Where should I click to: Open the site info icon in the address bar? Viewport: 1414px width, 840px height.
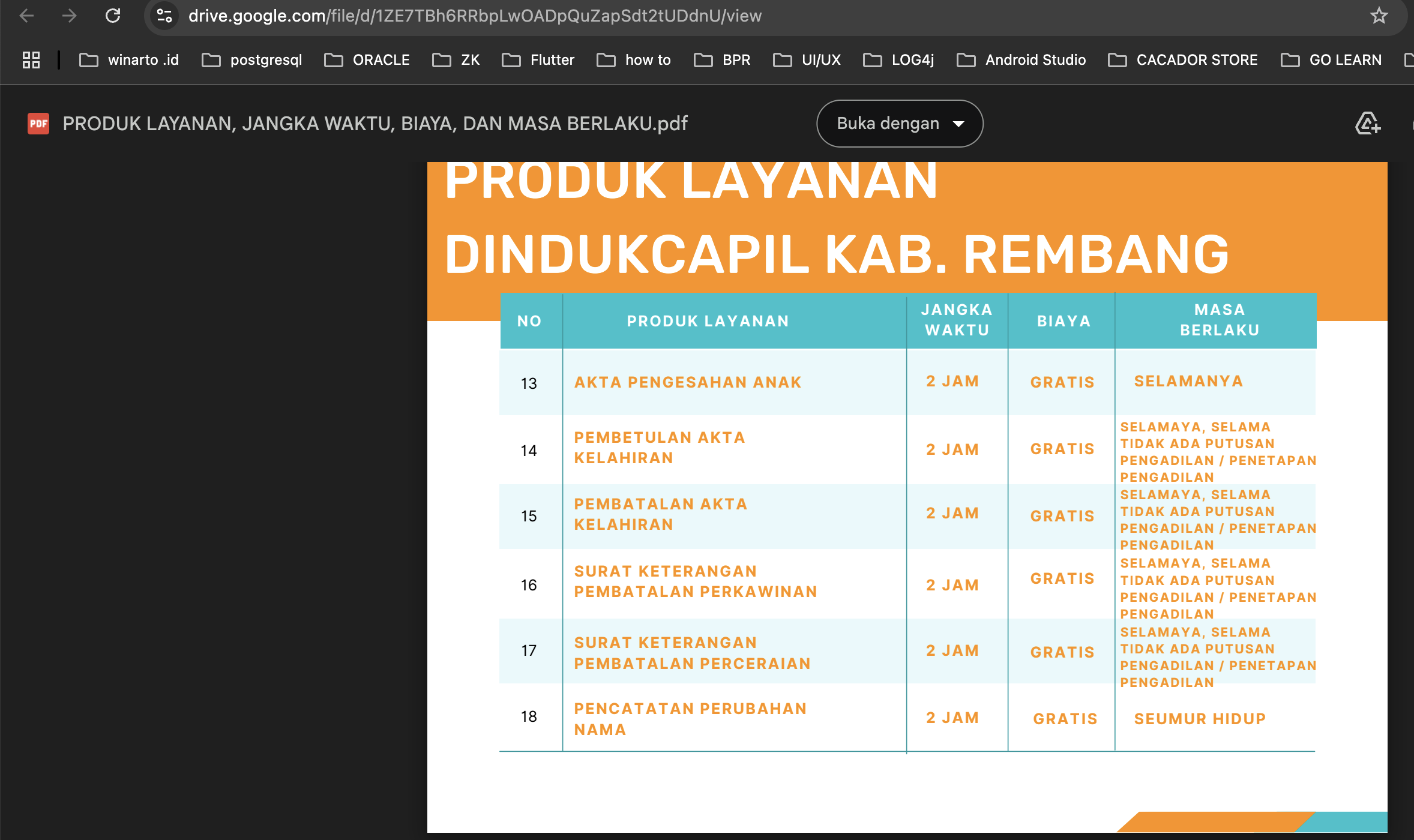(164, 16)
